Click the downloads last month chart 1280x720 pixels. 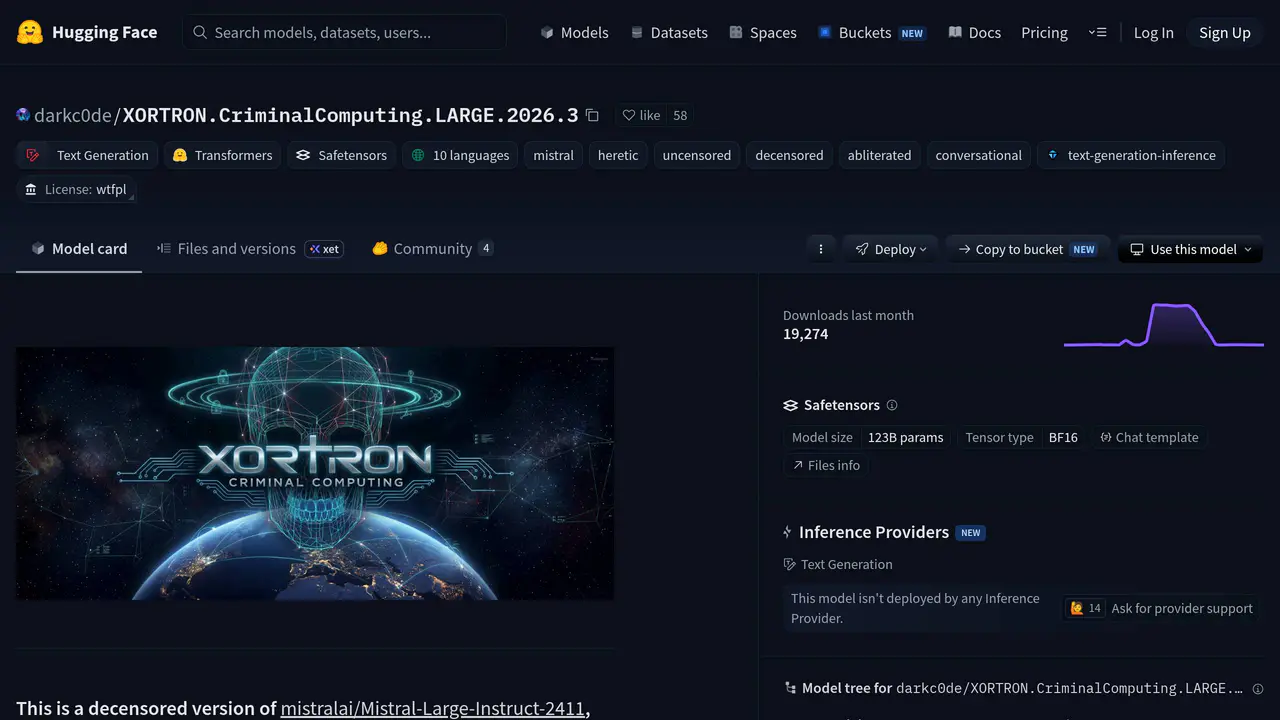(x=1164, y=326)
